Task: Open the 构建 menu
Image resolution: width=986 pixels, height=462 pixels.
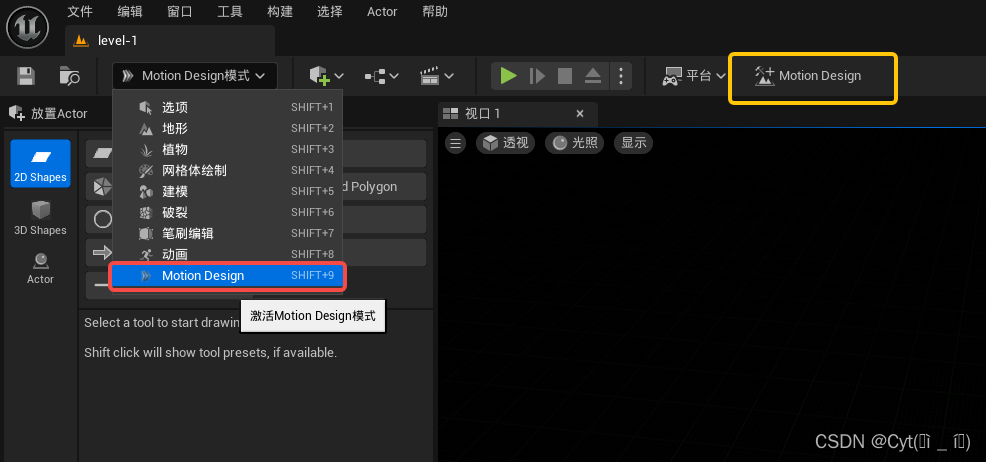Action: [279, 11]
